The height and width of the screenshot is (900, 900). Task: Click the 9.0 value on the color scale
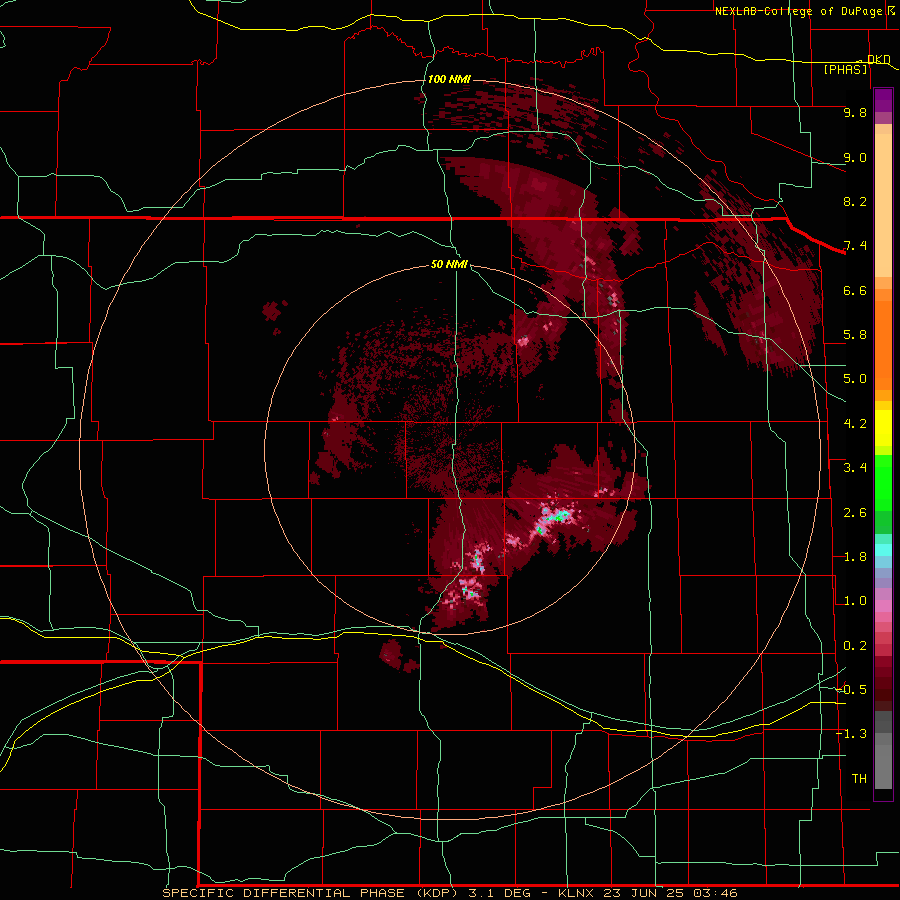point(855,157)
